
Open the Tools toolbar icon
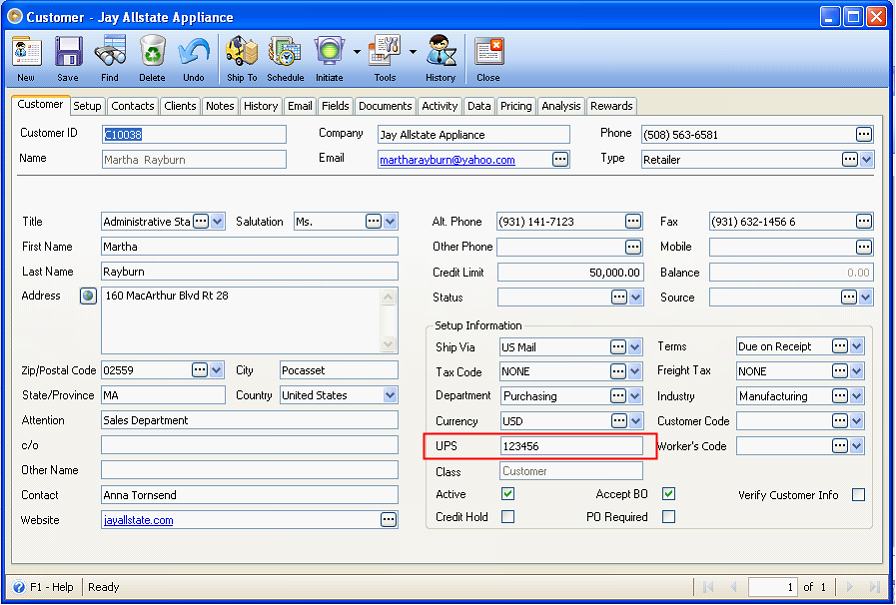(385, 52)
